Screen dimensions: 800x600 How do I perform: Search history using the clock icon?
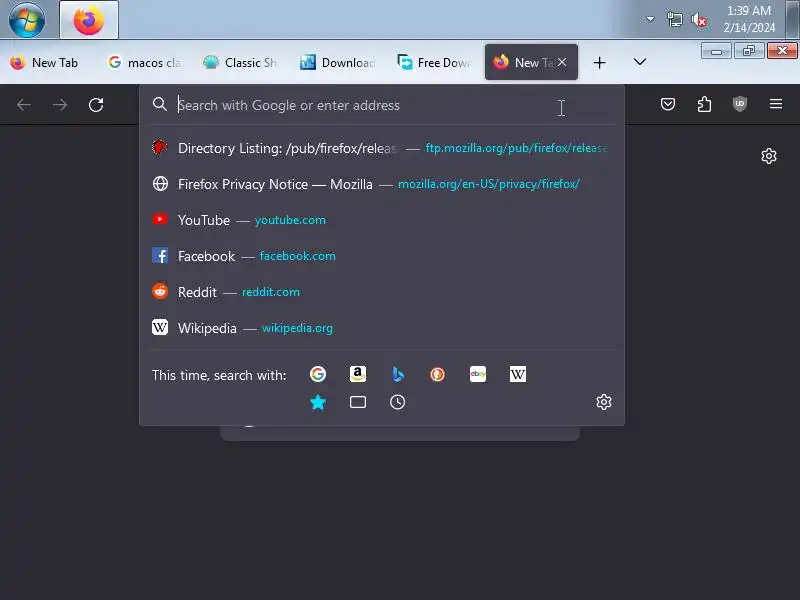397,403
